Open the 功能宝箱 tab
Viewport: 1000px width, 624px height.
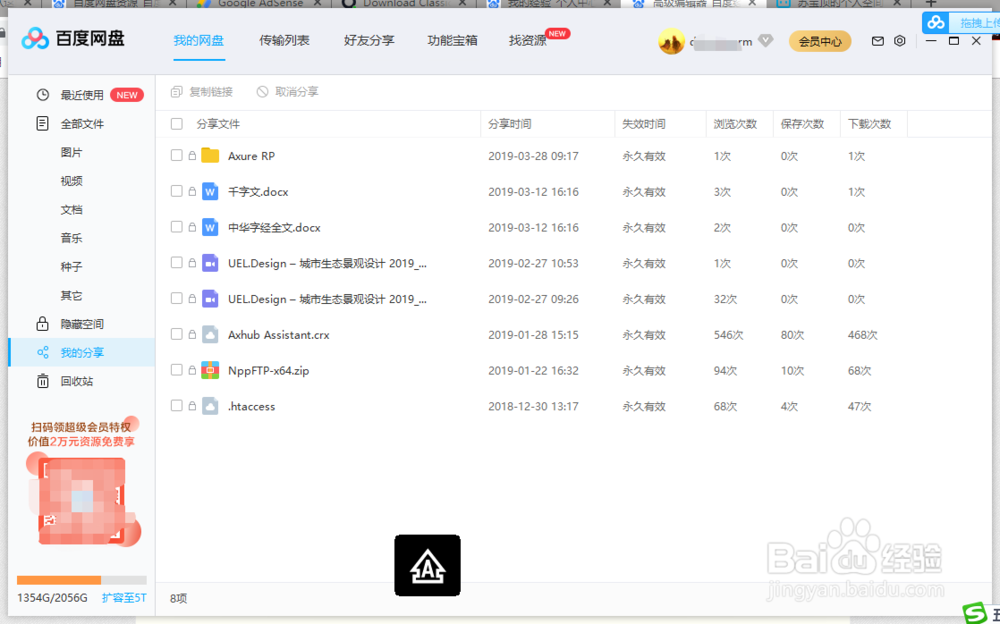tap(452, 41)
